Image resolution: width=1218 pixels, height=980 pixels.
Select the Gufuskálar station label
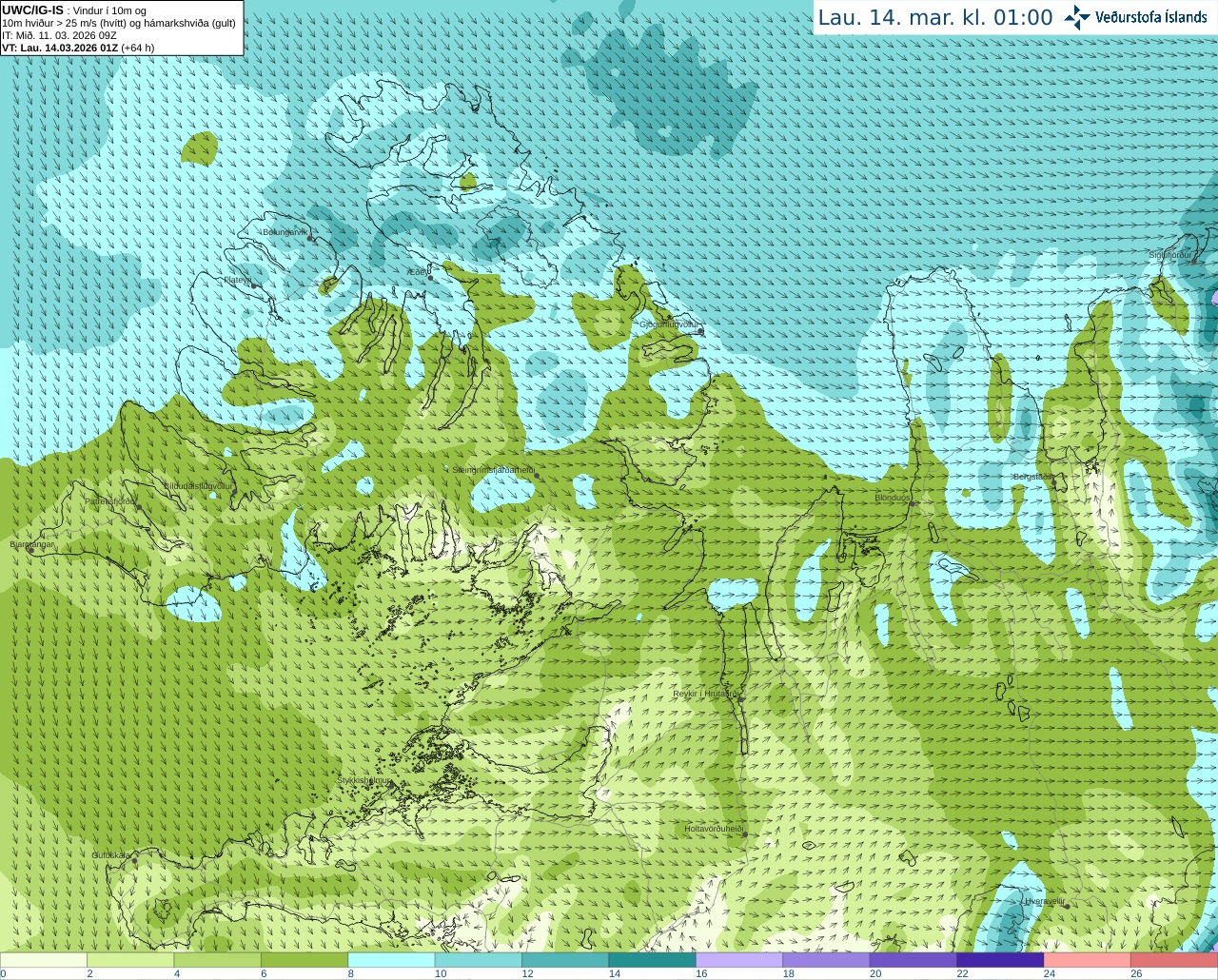click(111, 854)
